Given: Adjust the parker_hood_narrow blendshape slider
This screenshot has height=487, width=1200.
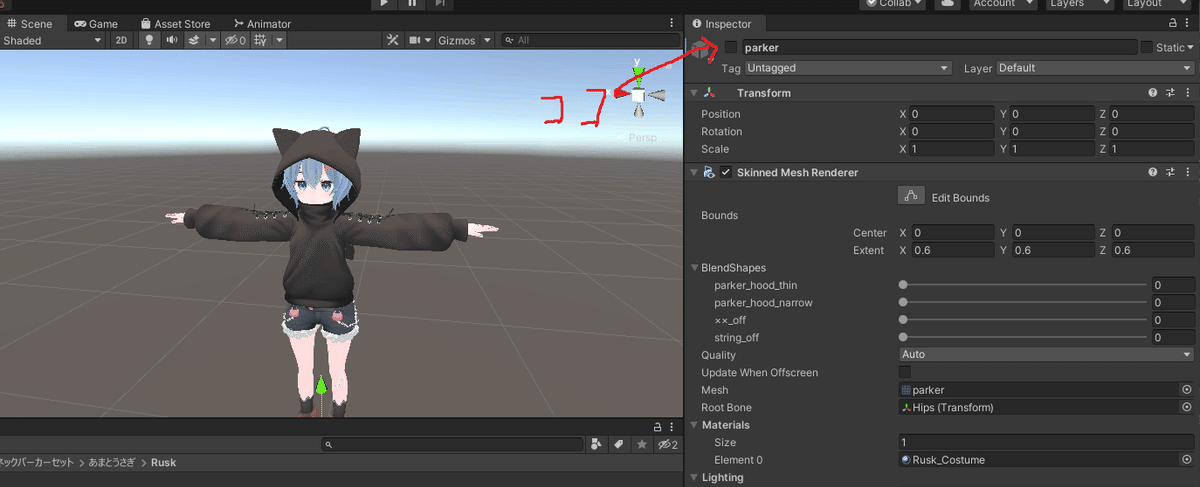Looking at the screenshot, I should pyautogui.click(x=1024, y=302).
